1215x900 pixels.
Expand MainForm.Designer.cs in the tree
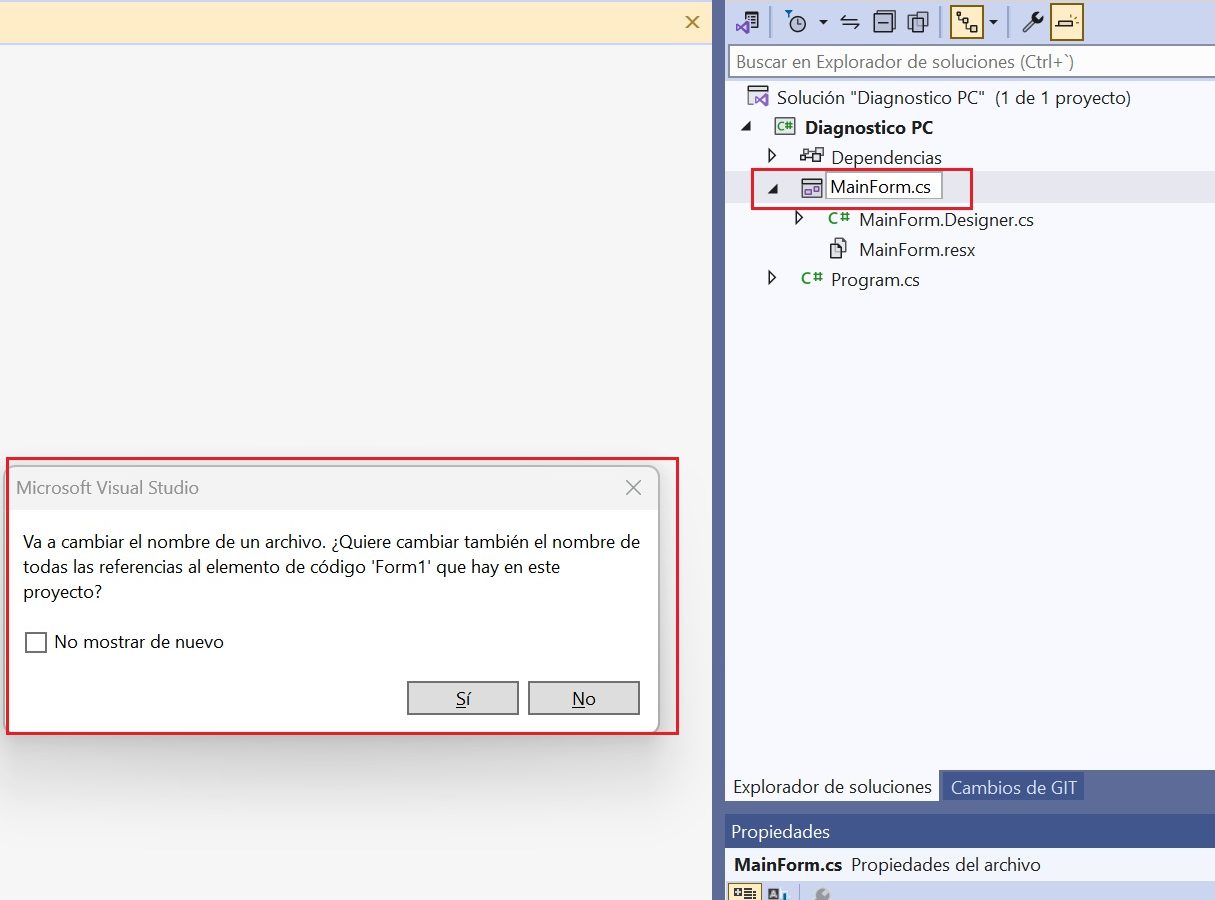[x=798, y=218]
